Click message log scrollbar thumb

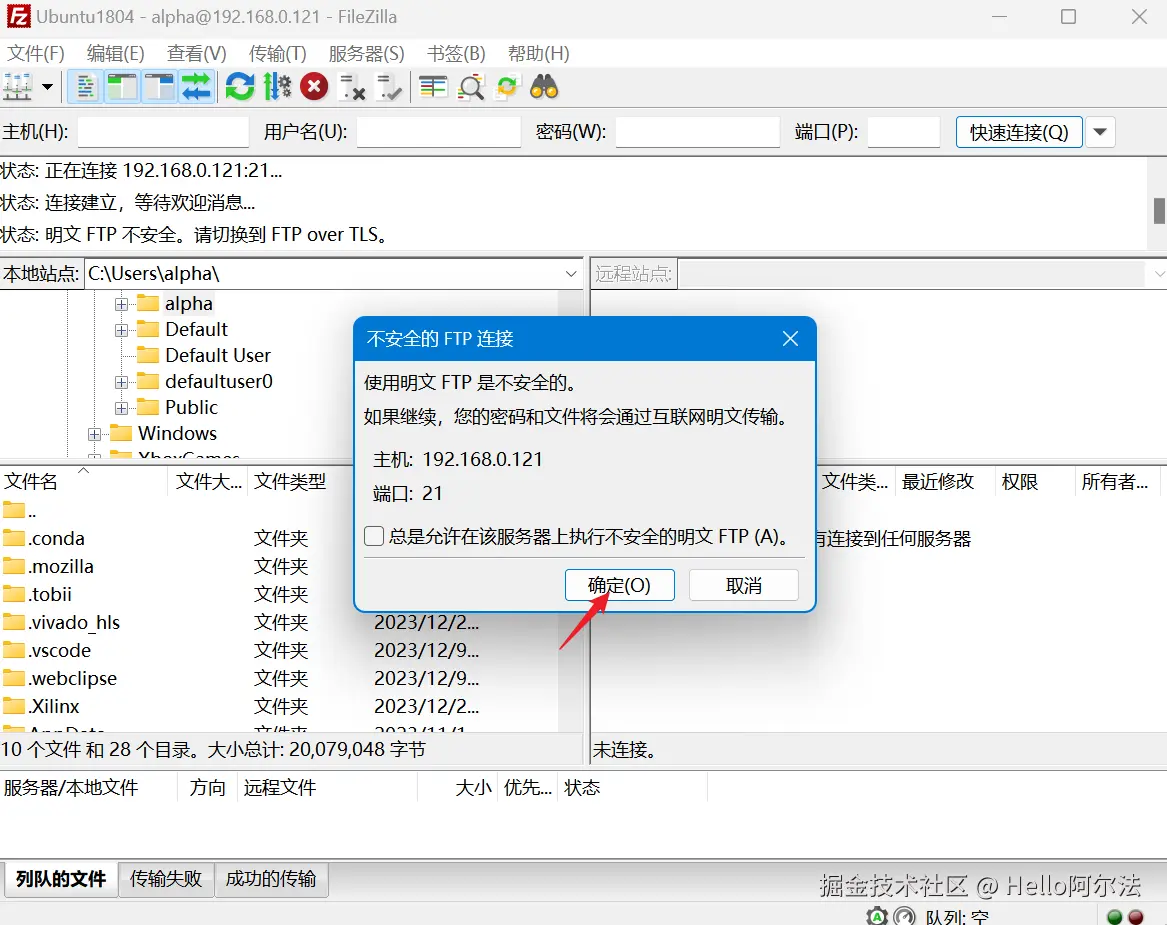tap(1159, 210)
